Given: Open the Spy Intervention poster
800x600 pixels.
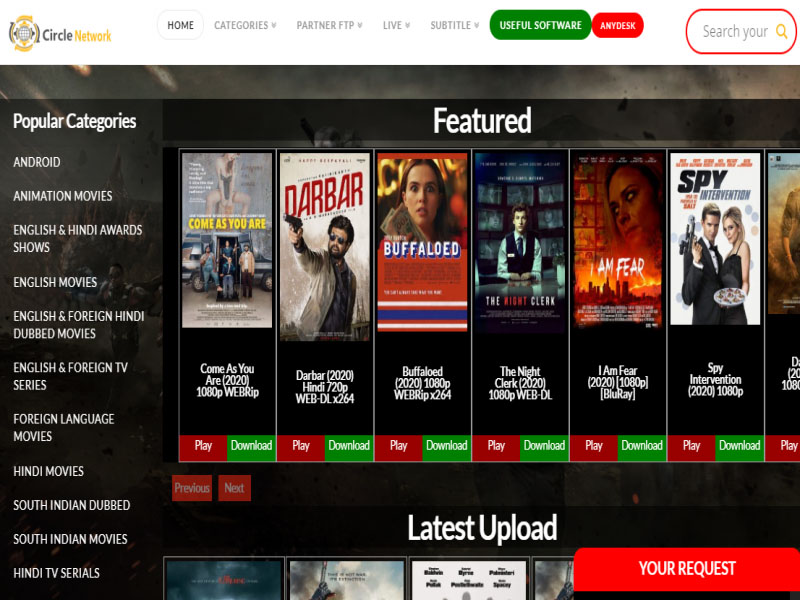Looking at the screenshot, I should (x=715, y=240).
